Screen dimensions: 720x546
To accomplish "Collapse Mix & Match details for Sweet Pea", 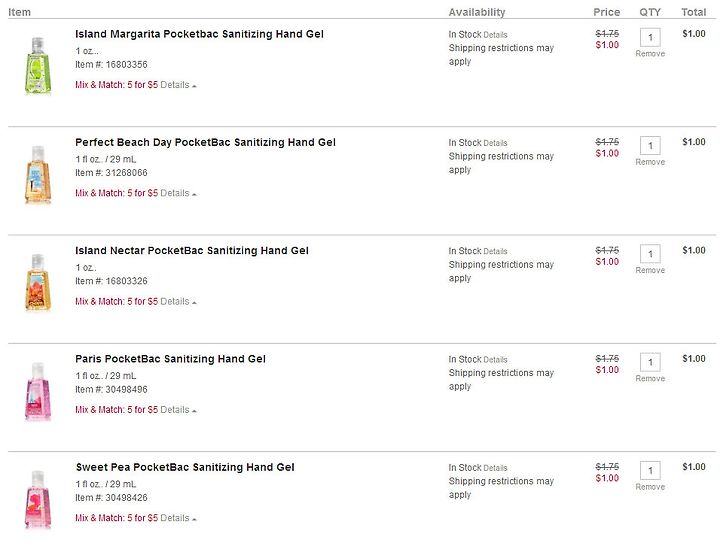I will pos(178,518).
